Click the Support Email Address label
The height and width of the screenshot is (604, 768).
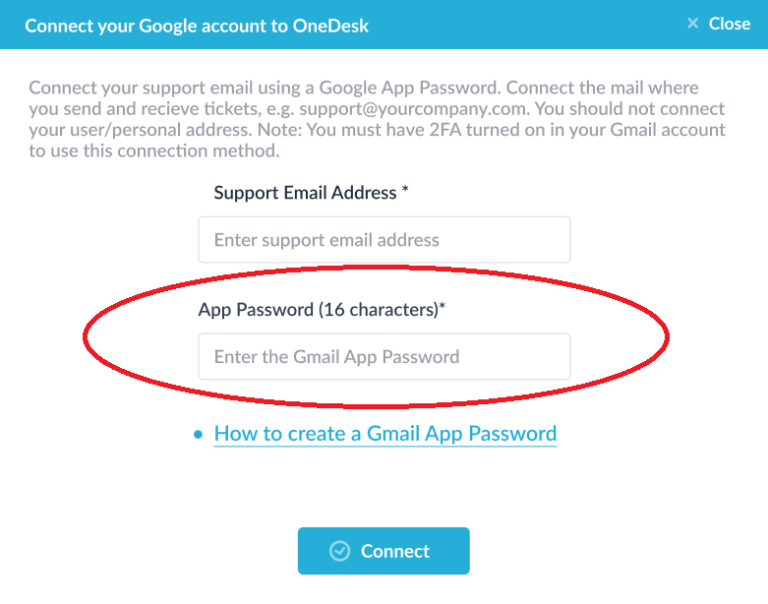[306, 193]
